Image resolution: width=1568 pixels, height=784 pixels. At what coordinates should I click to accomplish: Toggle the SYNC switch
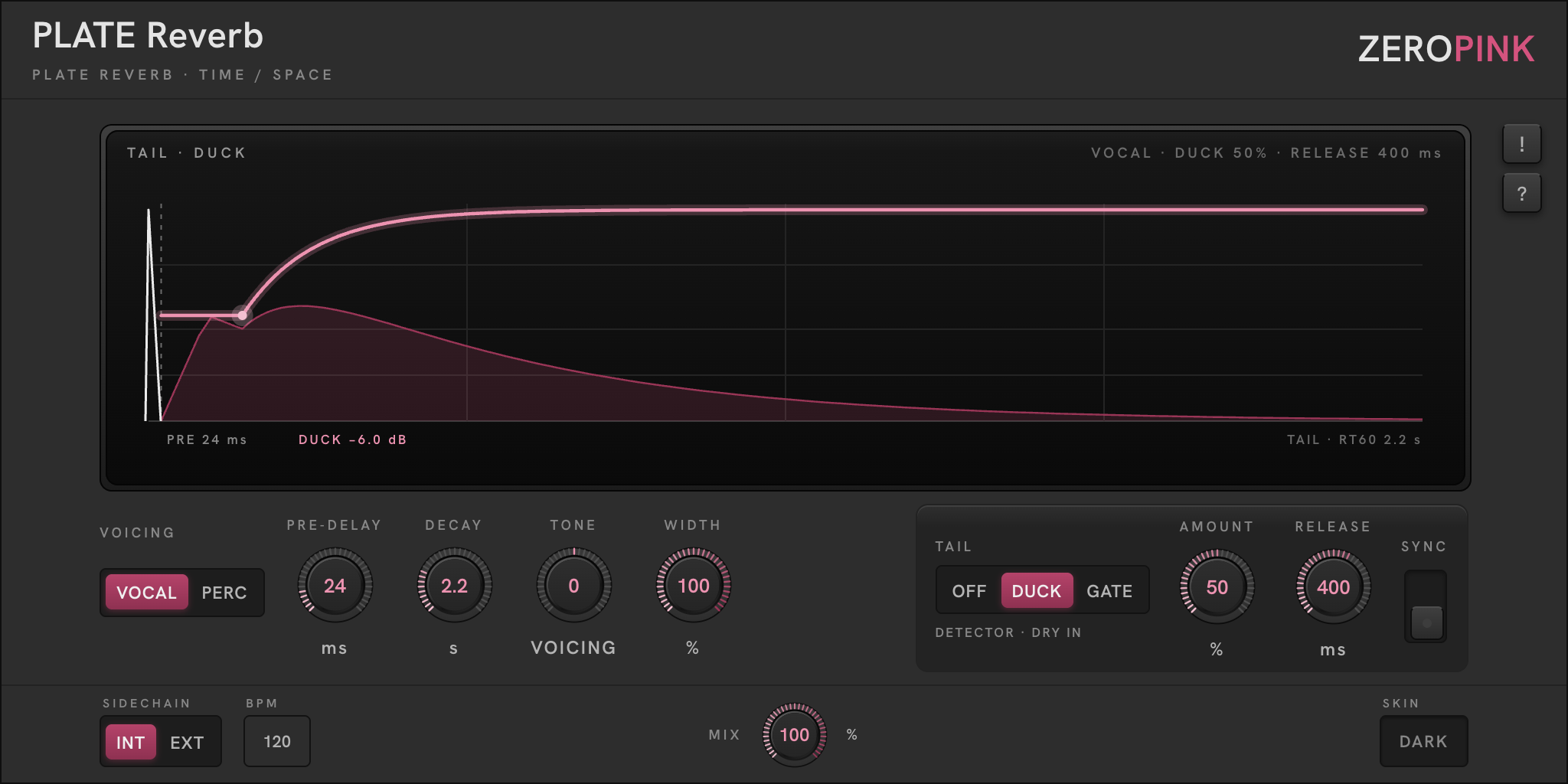click(1426, 606)
